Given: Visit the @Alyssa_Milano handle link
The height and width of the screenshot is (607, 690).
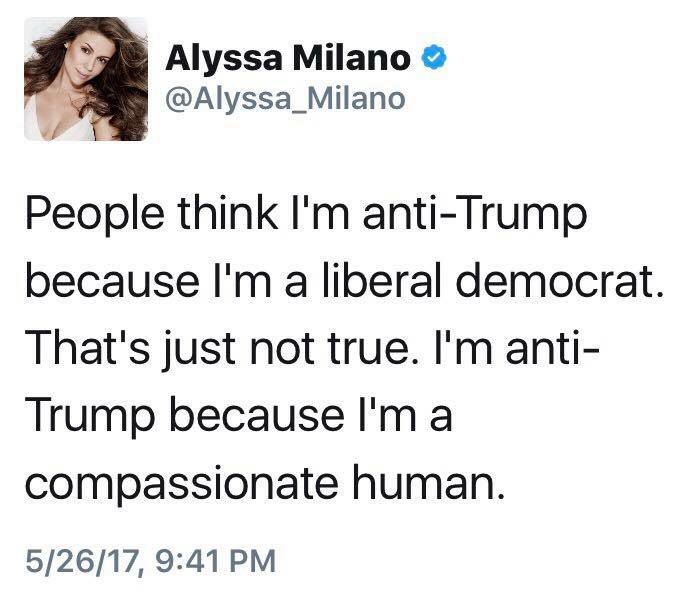Looking at the screenshot, I should pyautogui.click(x=285, y=99).
